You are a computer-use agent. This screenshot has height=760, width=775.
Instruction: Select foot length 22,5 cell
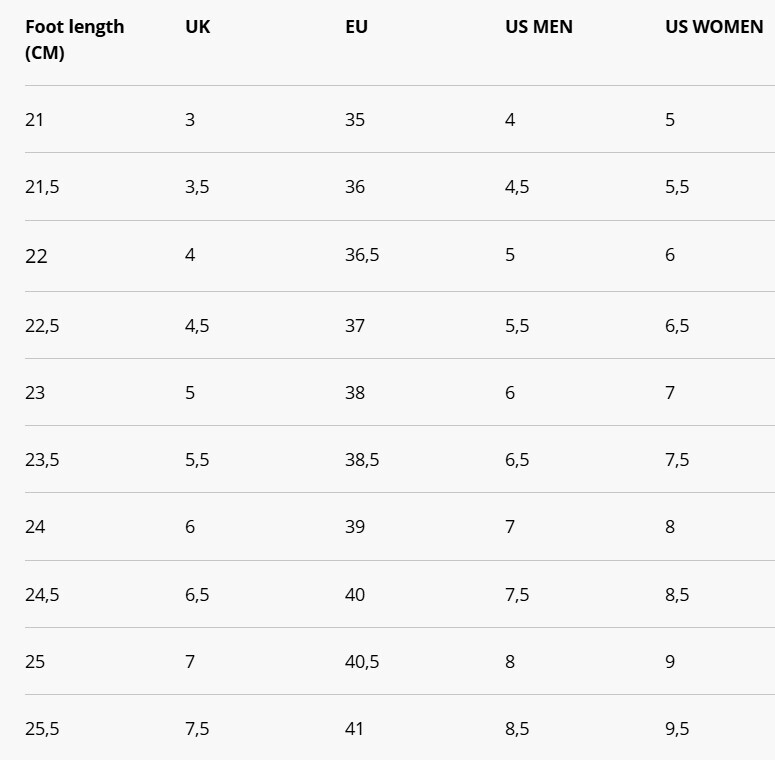click(42, 326)
